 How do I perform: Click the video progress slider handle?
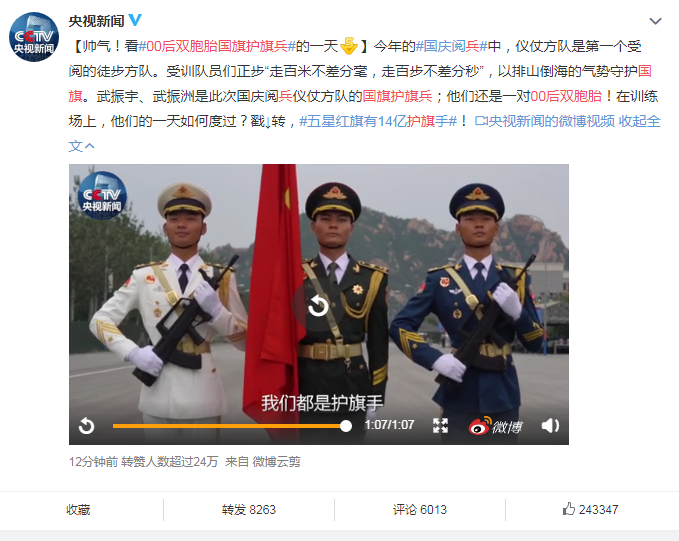click(346, 426)
